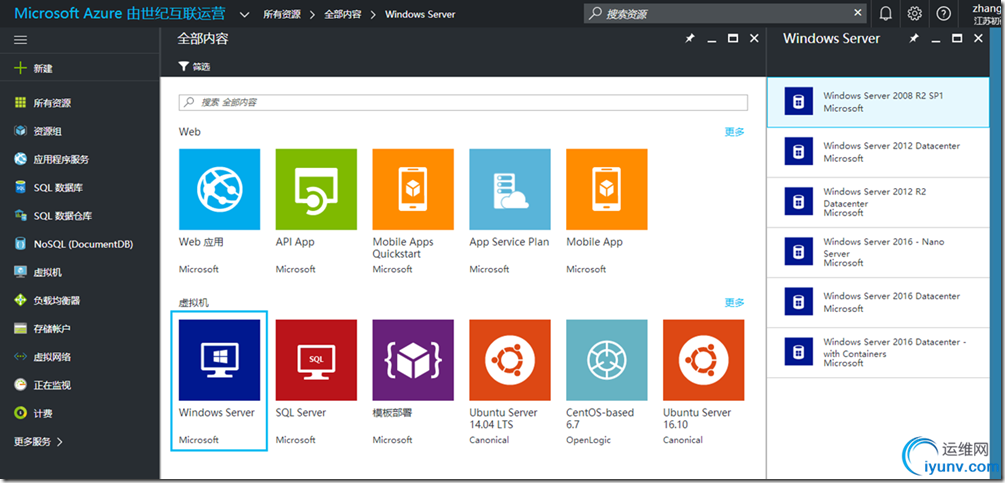Select the App Service Plan tile
1005x483 pixels.
510,212
